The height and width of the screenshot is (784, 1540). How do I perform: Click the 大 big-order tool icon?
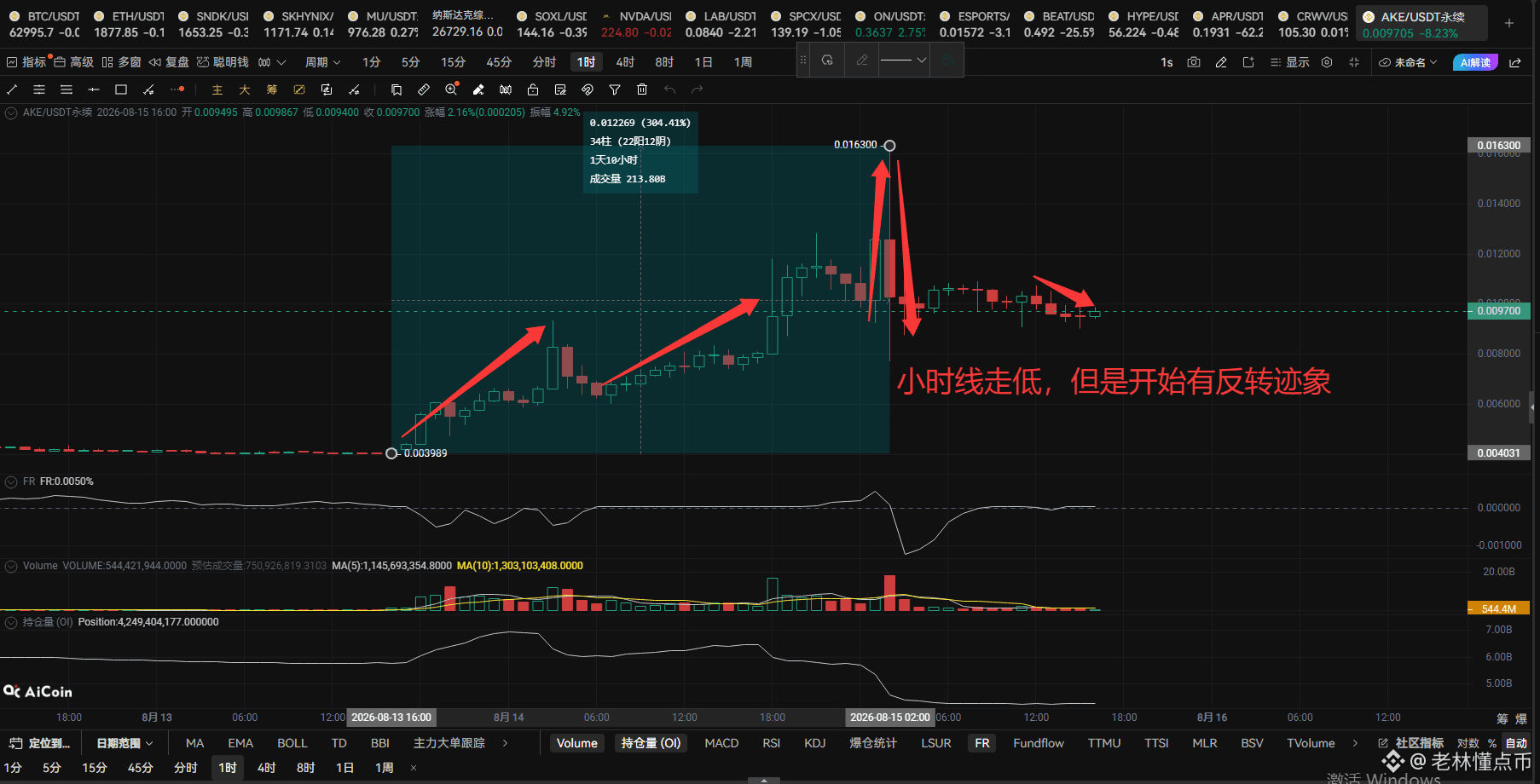pos(245,89)
